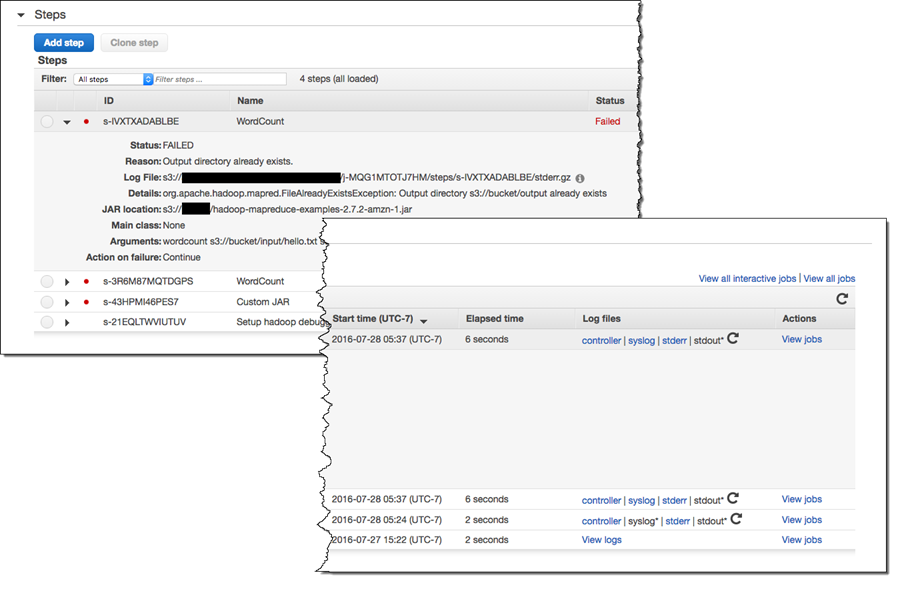Collapse the Steps section header
The image size is (900, 593).
20,15
